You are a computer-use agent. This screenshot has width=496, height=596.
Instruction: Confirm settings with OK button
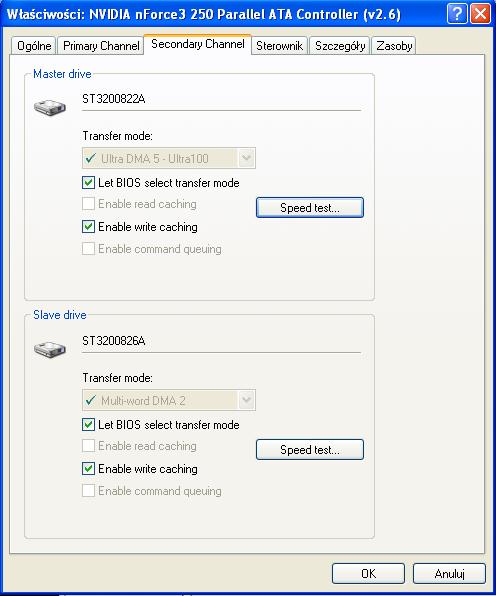coord(368,574)
